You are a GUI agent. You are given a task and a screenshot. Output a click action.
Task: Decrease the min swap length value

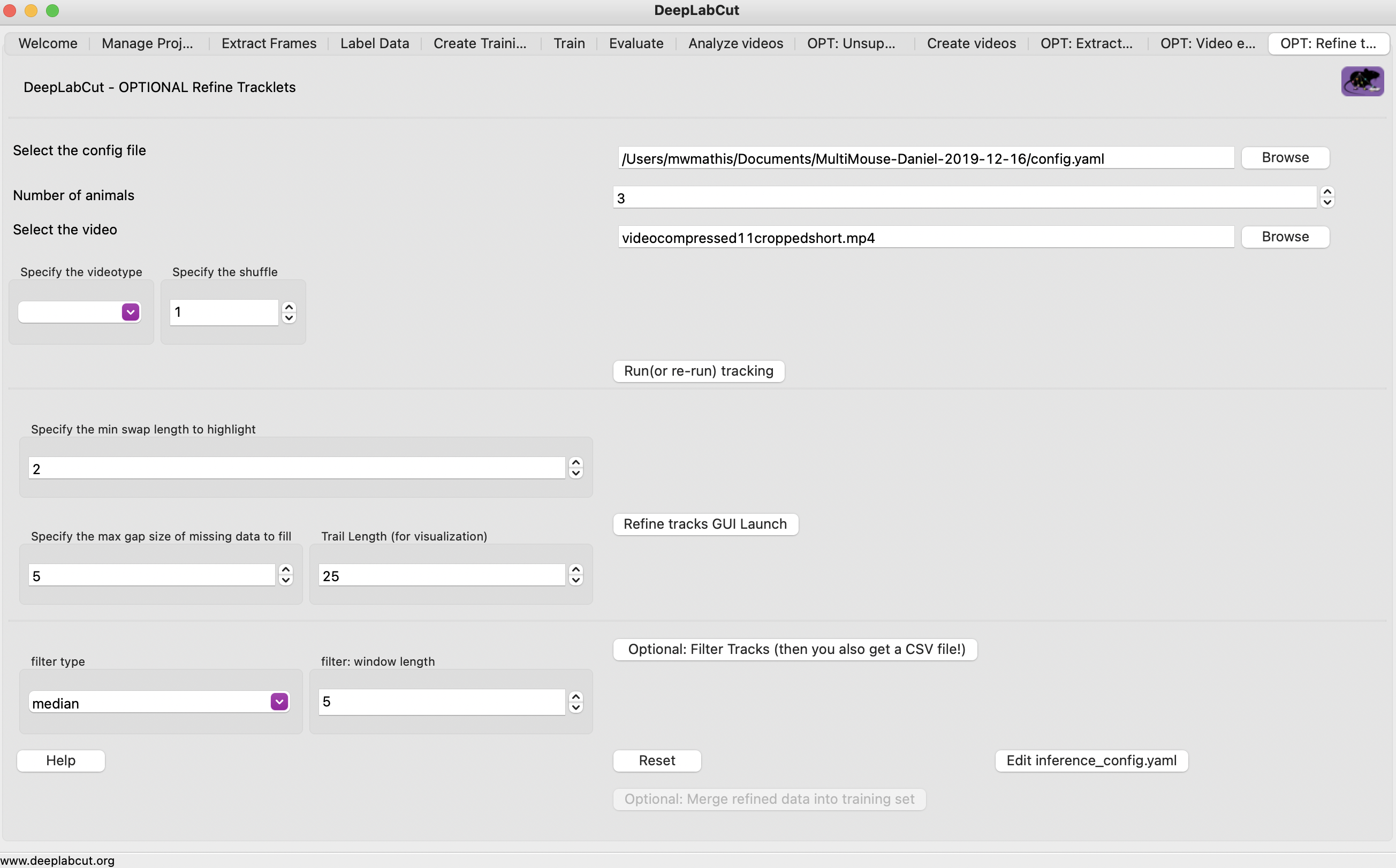pyautogui.click(x=576, y=474)
